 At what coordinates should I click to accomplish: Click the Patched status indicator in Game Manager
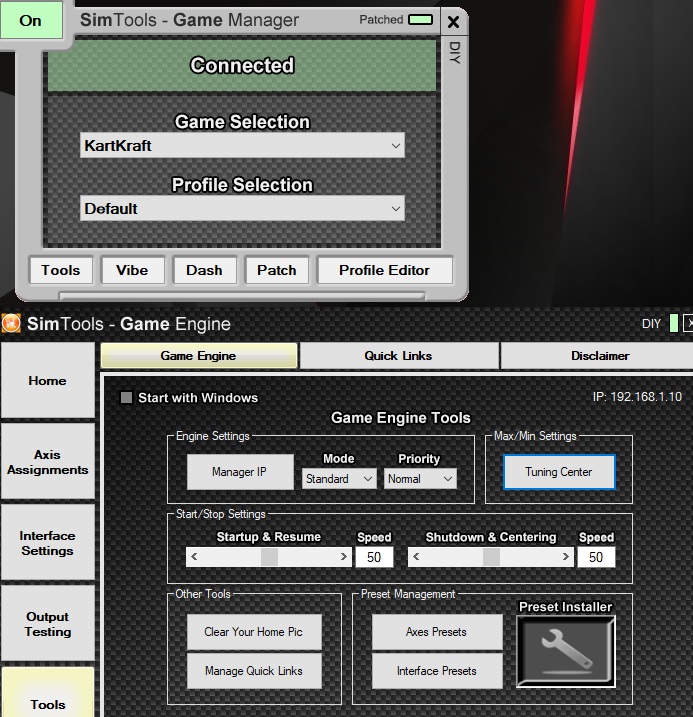point(420,20)
